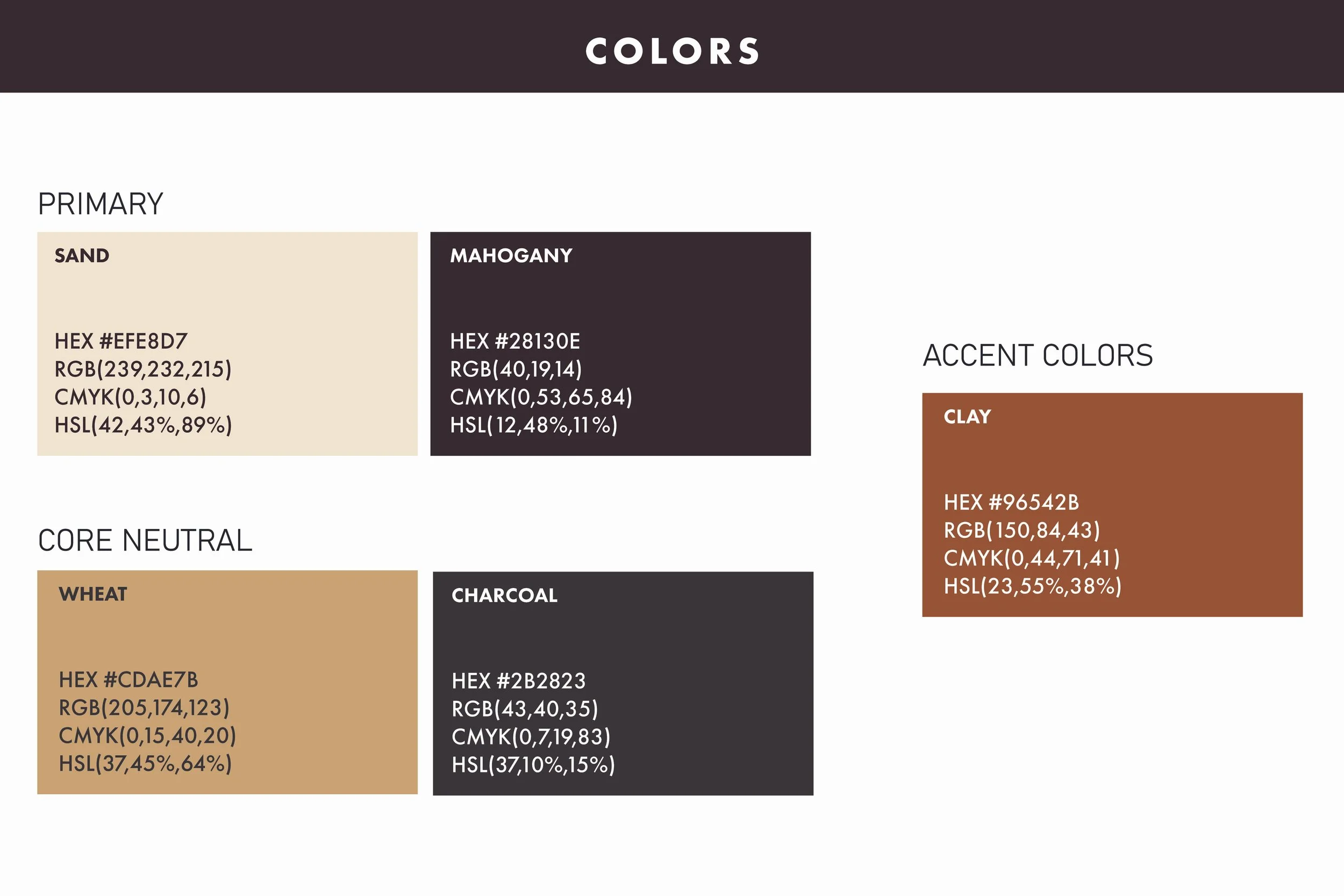Select the Mahogany color swatch
Viewport: 1344px width, 896px height.
coord(620,343)
